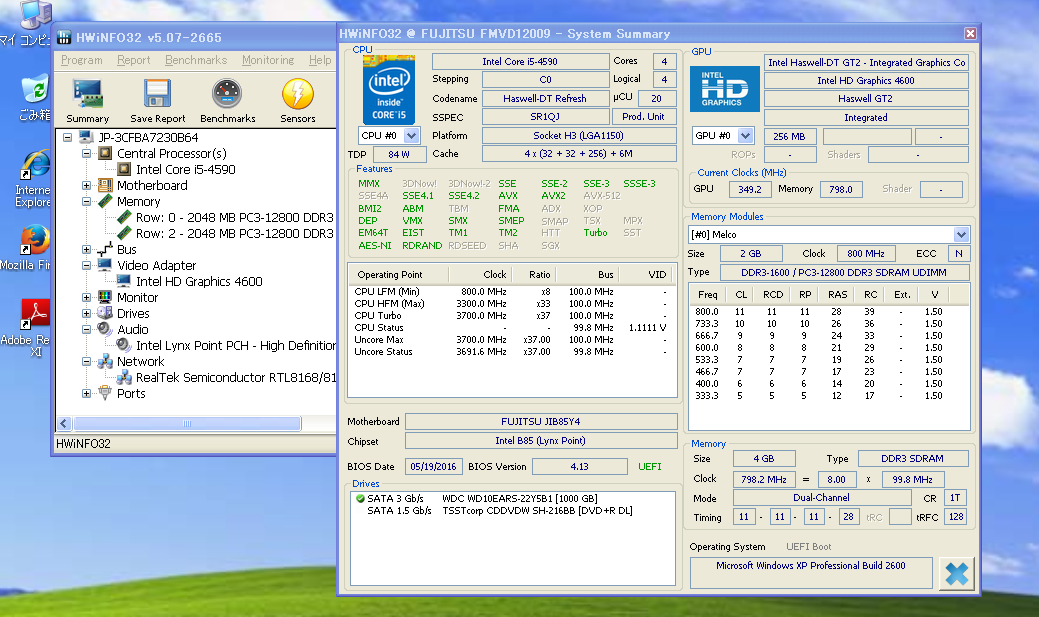Collapse the JP-3CFBA7230B64 root node
The height and width of the screenshot is (617, 1039).
click(68, 138)
